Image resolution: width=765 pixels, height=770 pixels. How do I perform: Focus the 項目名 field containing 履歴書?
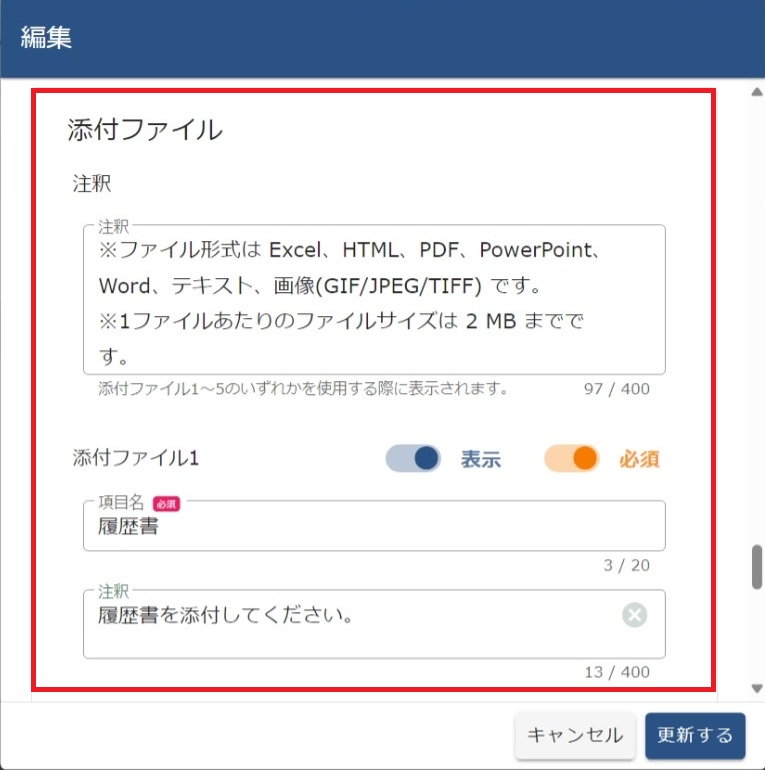click(x=373, y=527)
